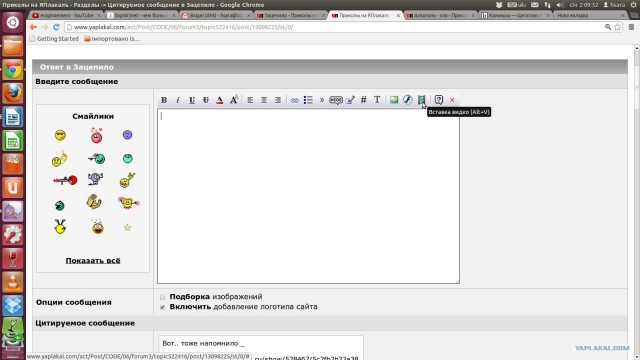Insert a video via film icon

(x=422, y=100)
